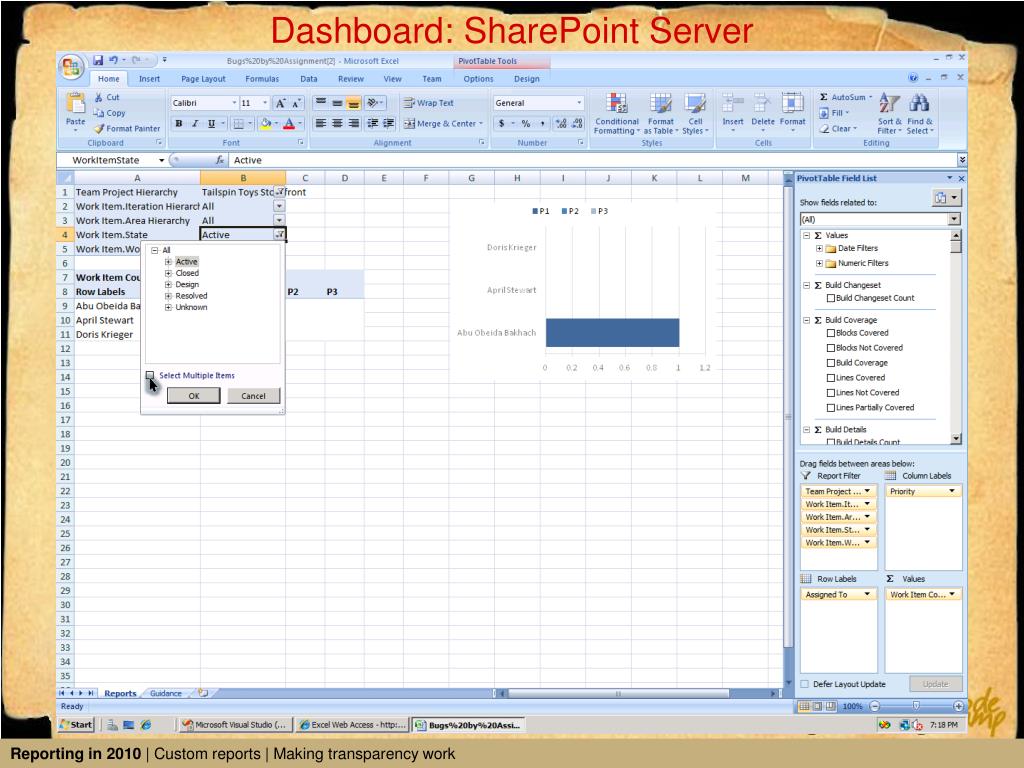Enable Defer Layout Update checkbox
Image resolution: width=1024 pixels, height=768 pixels.
(x=805, y=684)
